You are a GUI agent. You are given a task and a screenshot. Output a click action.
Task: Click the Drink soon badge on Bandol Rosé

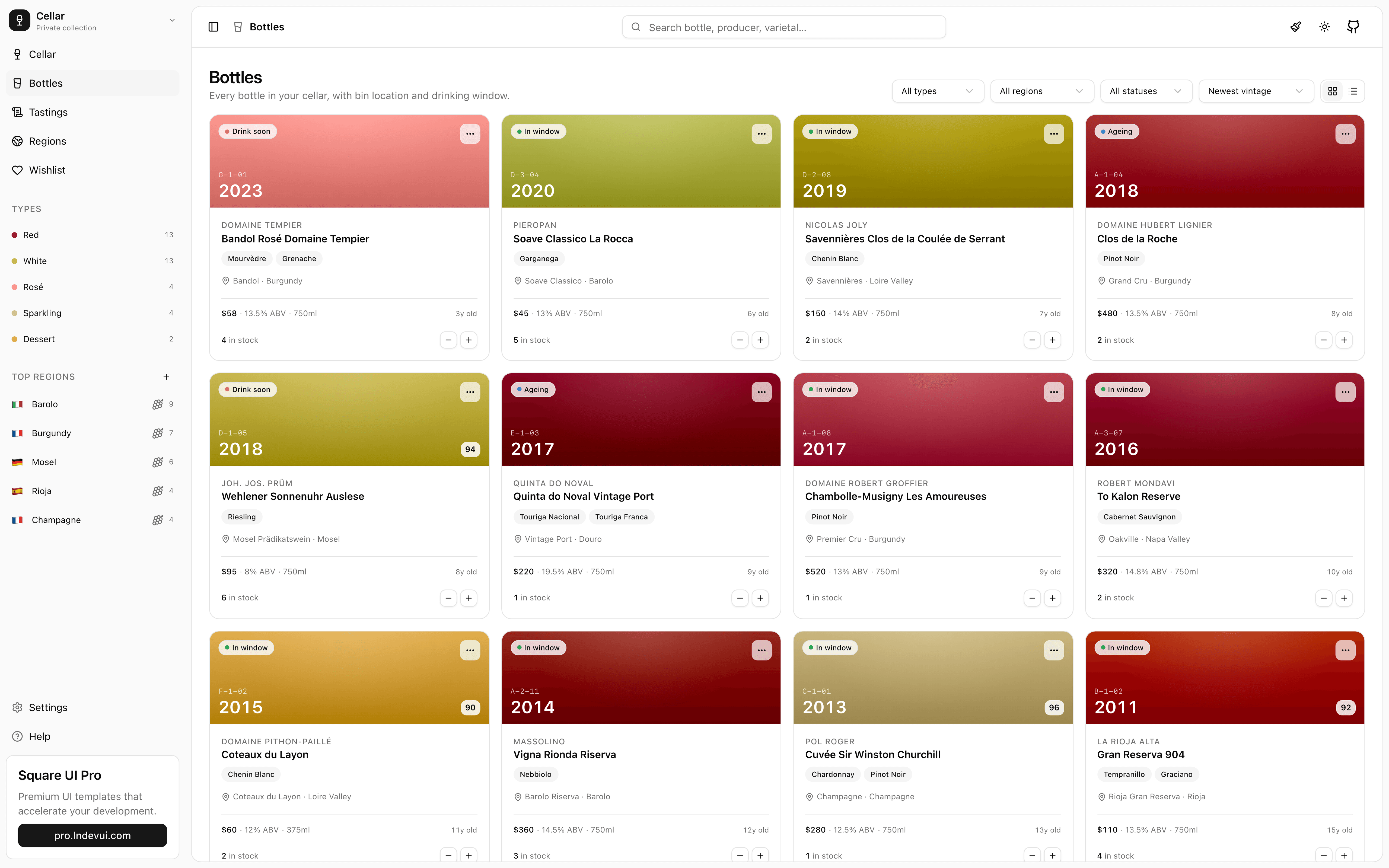click(247, 132)
